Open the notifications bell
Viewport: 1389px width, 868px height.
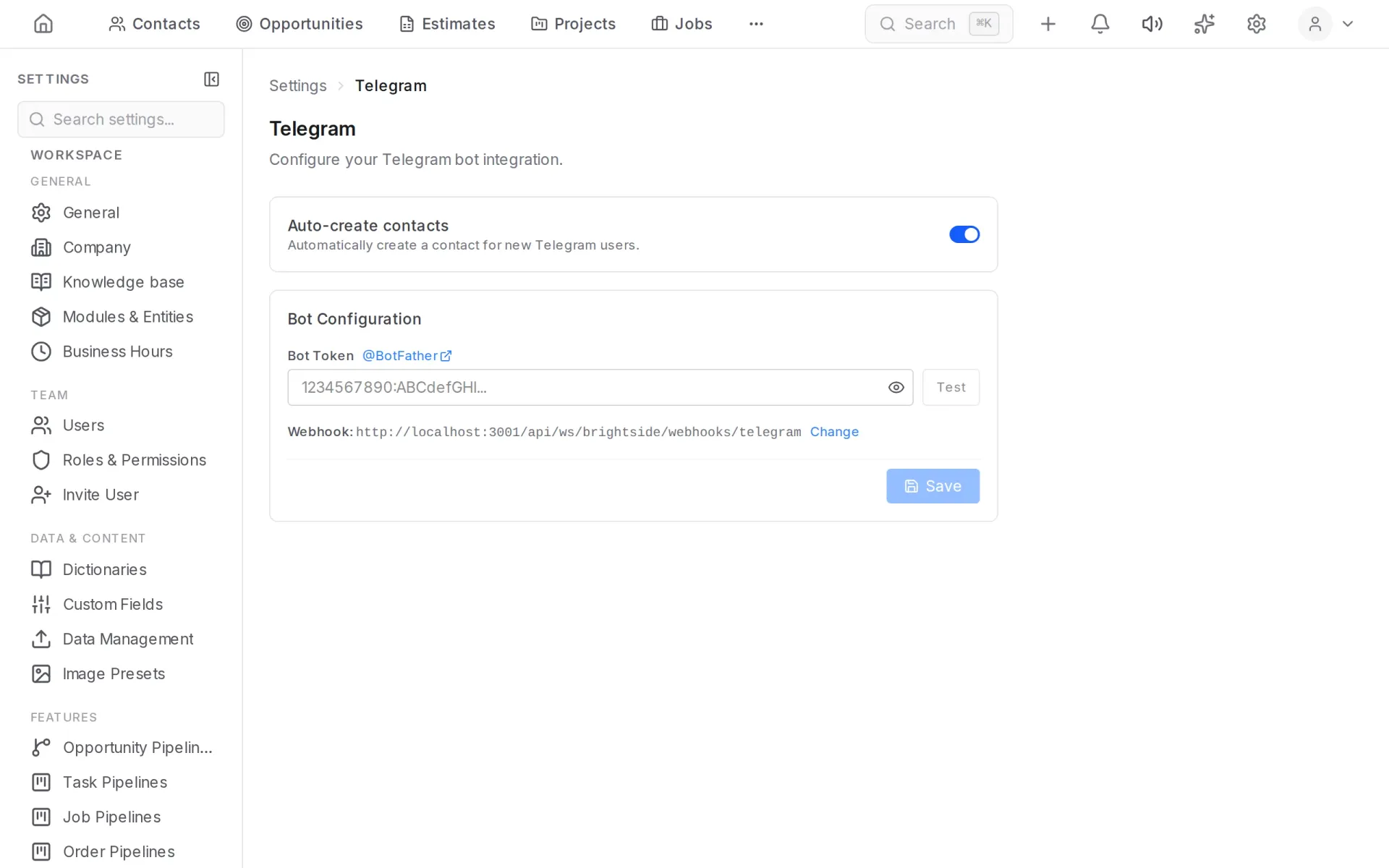tap(1100, 24)
